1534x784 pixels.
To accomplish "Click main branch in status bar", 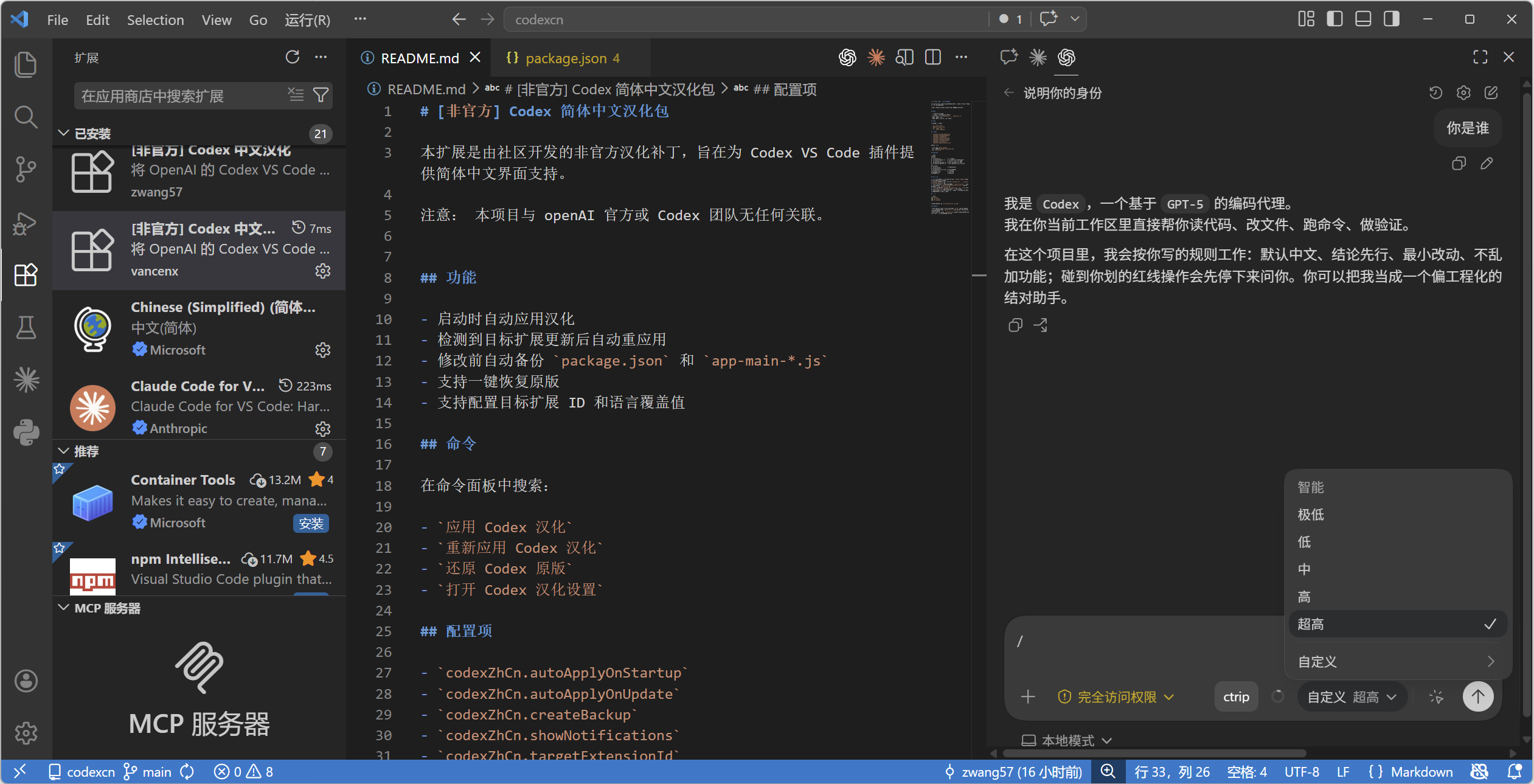I will click(x=148, y=772).
